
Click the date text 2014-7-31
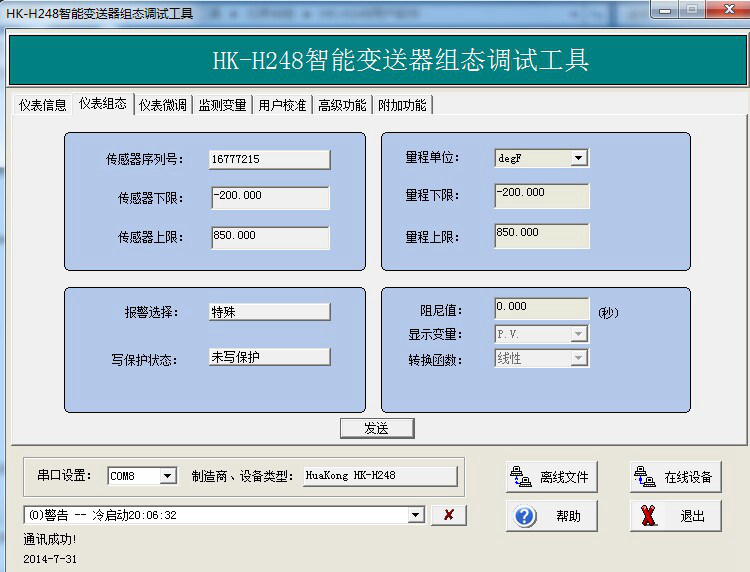[x=50, y=559]
